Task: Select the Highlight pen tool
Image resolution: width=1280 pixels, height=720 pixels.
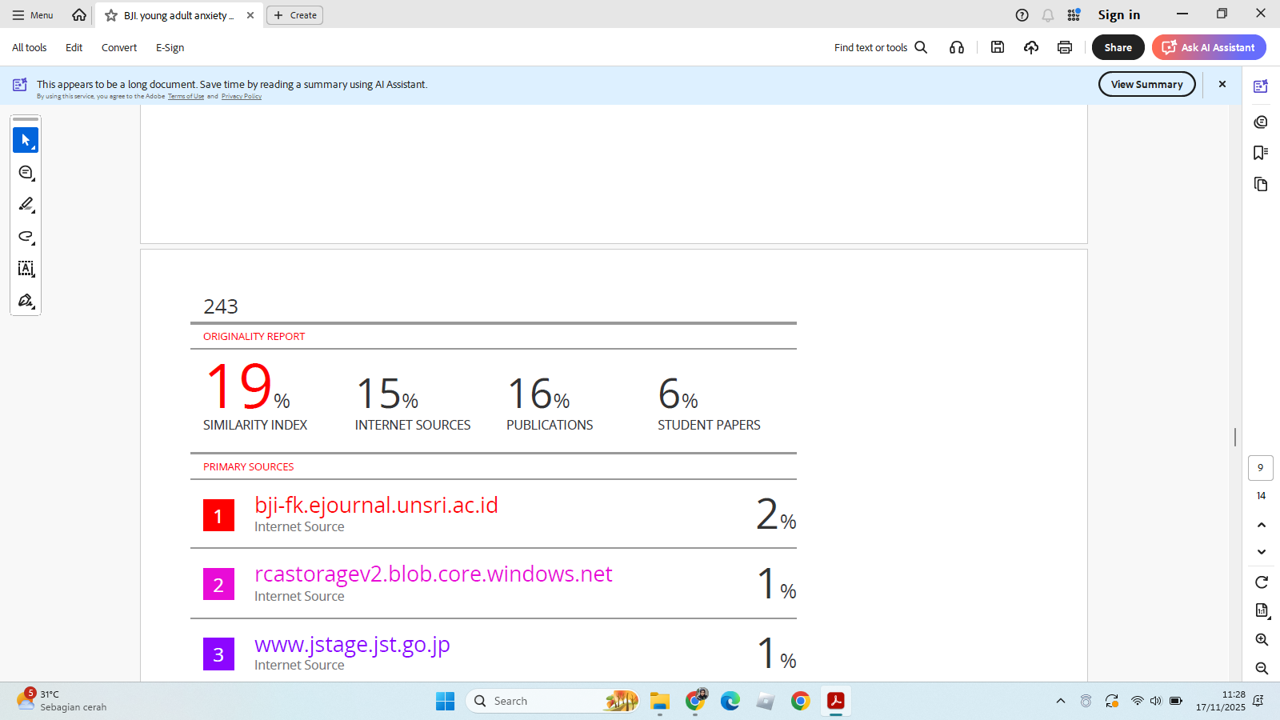Action: pos(25,205)
